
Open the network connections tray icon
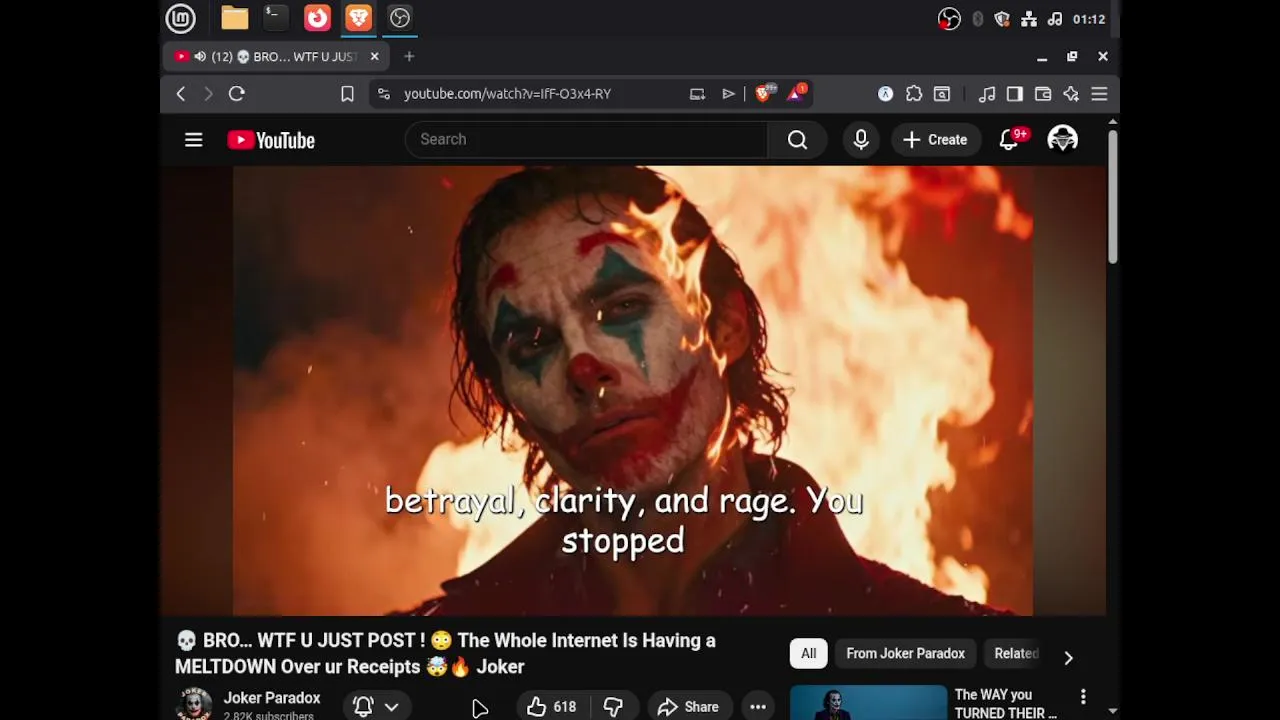1028,19
